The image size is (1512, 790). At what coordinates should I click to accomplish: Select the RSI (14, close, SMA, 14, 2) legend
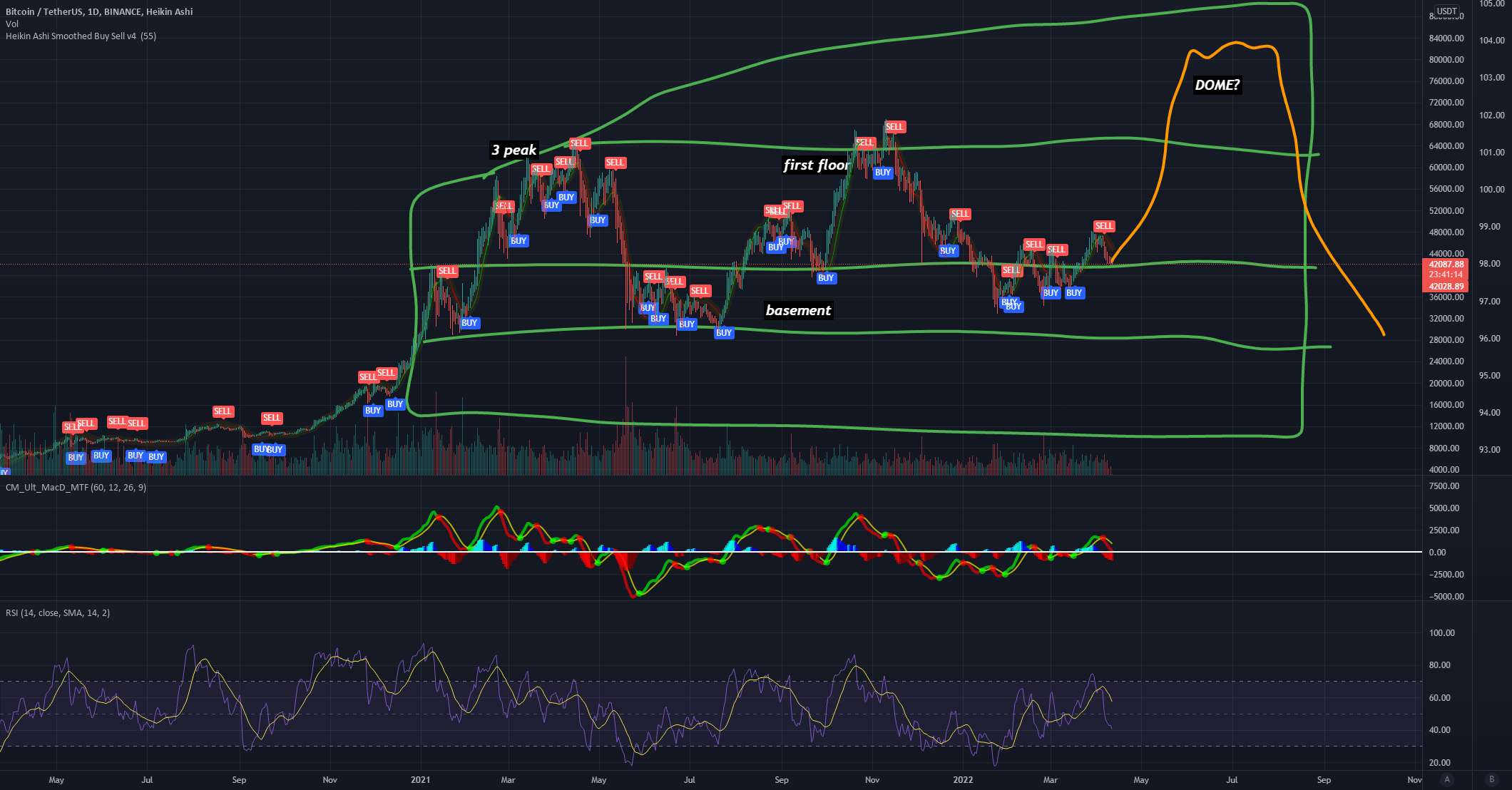coord(58,612)
